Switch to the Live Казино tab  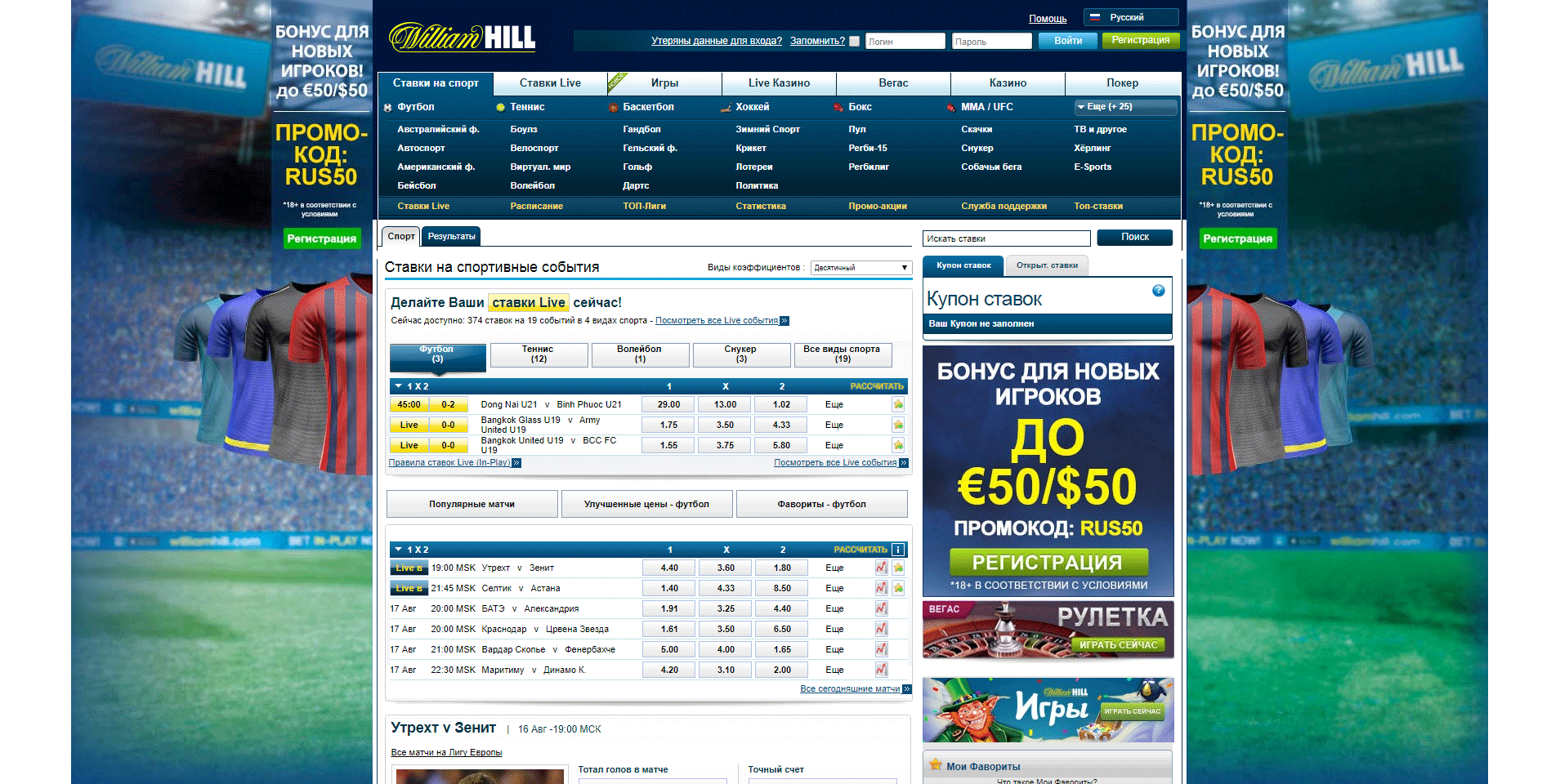coord(779,83)
